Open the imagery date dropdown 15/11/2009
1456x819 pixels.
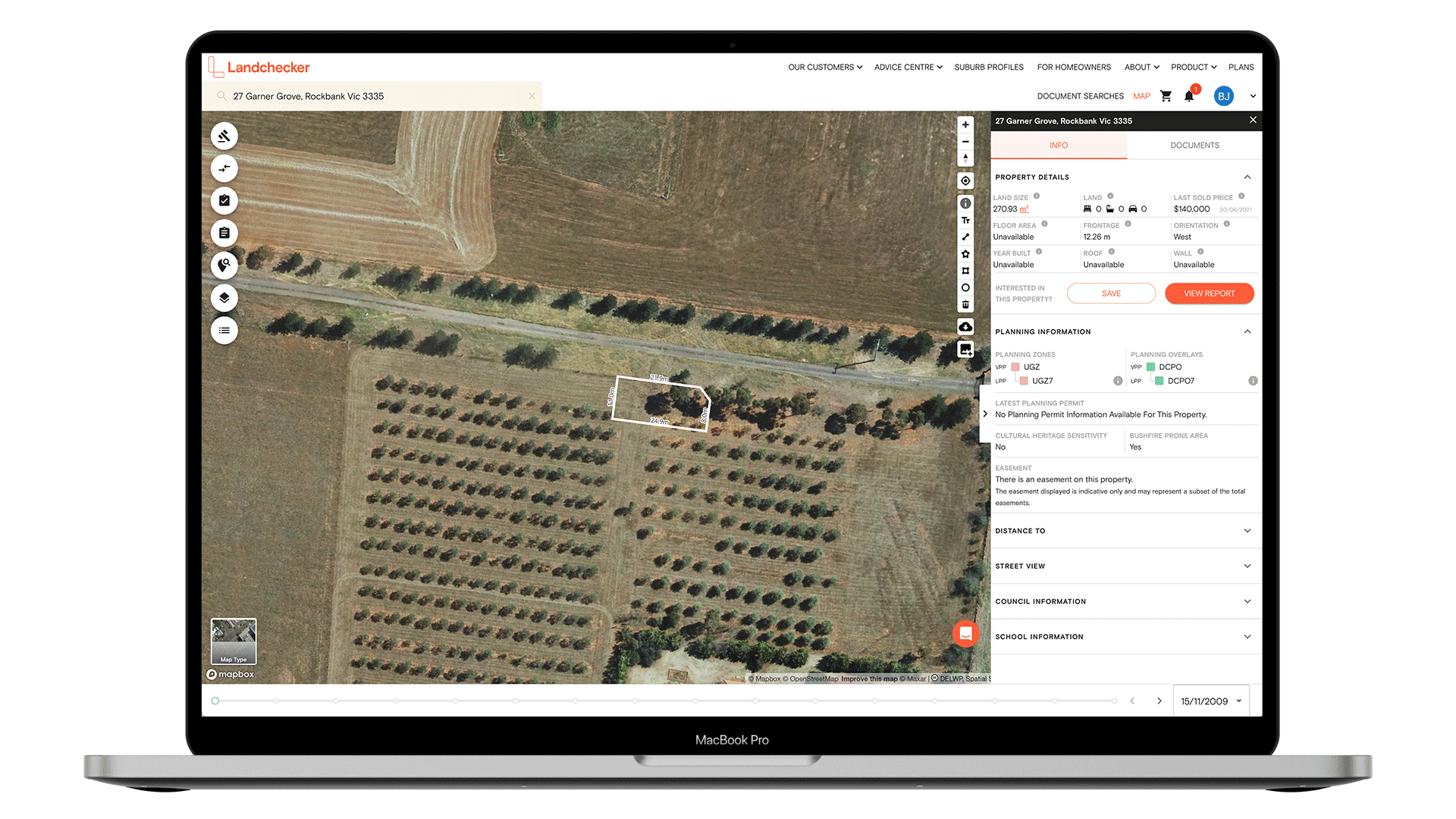coord(1211,701)
